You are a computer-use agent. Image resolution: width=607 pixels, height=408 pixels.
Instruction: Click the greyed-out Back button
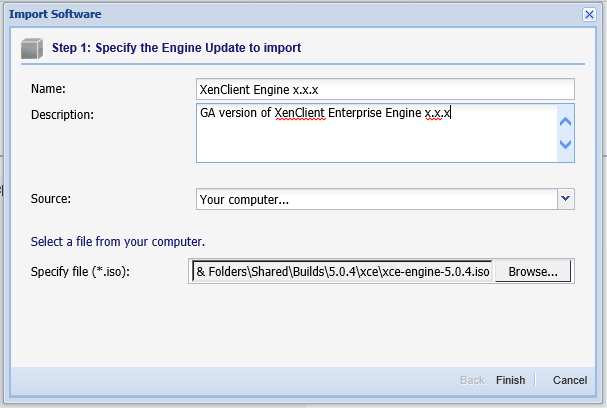(472, 380)
